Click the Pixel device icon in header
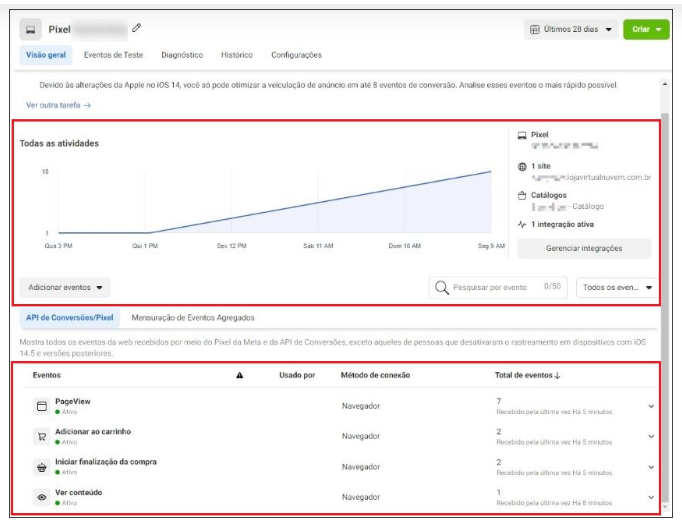The height and width of the screenshot is (531, 682). (30, 30)
